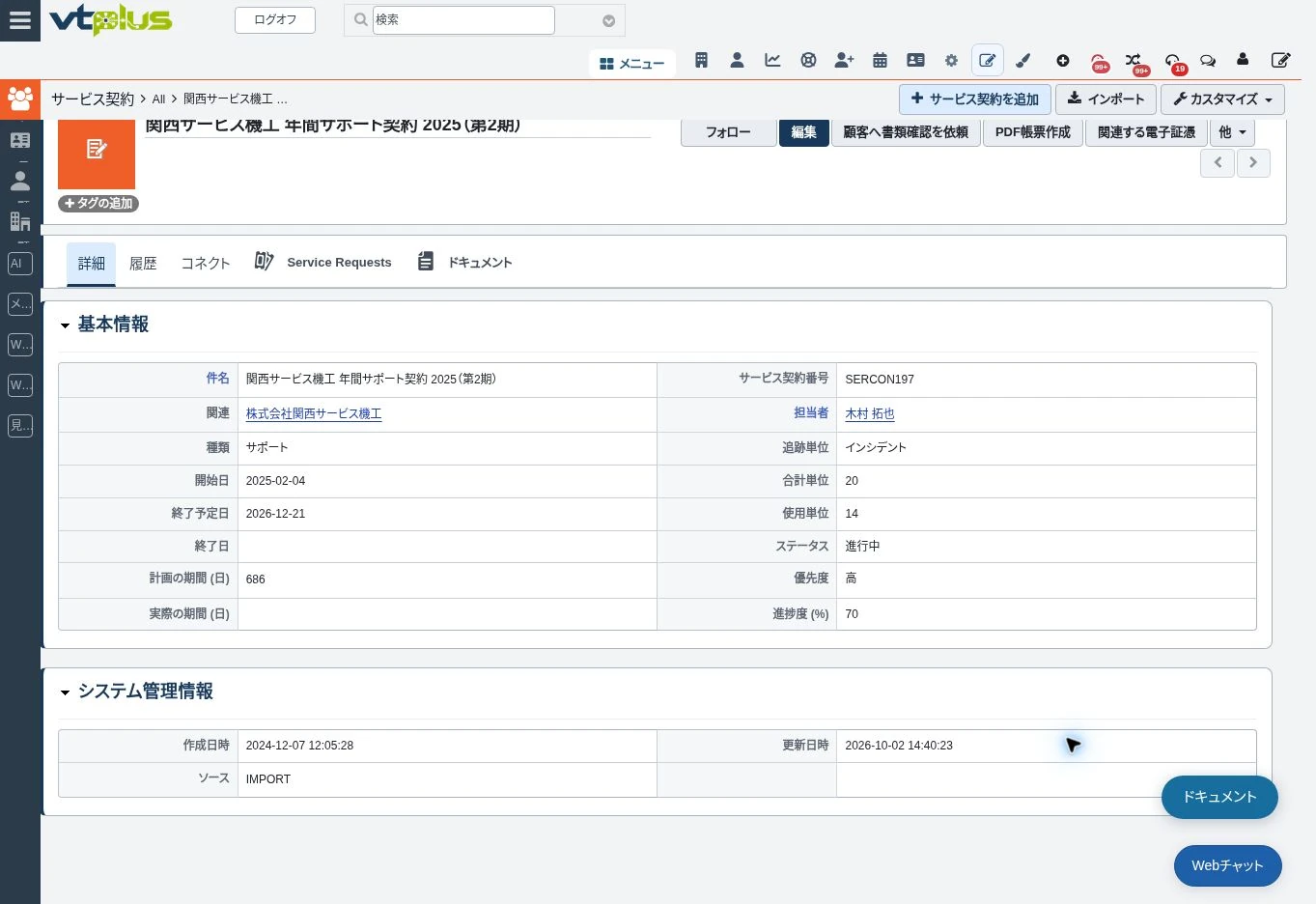Click the 編集 button
This screenshot has height=904, width=1316.
point(803,132)
